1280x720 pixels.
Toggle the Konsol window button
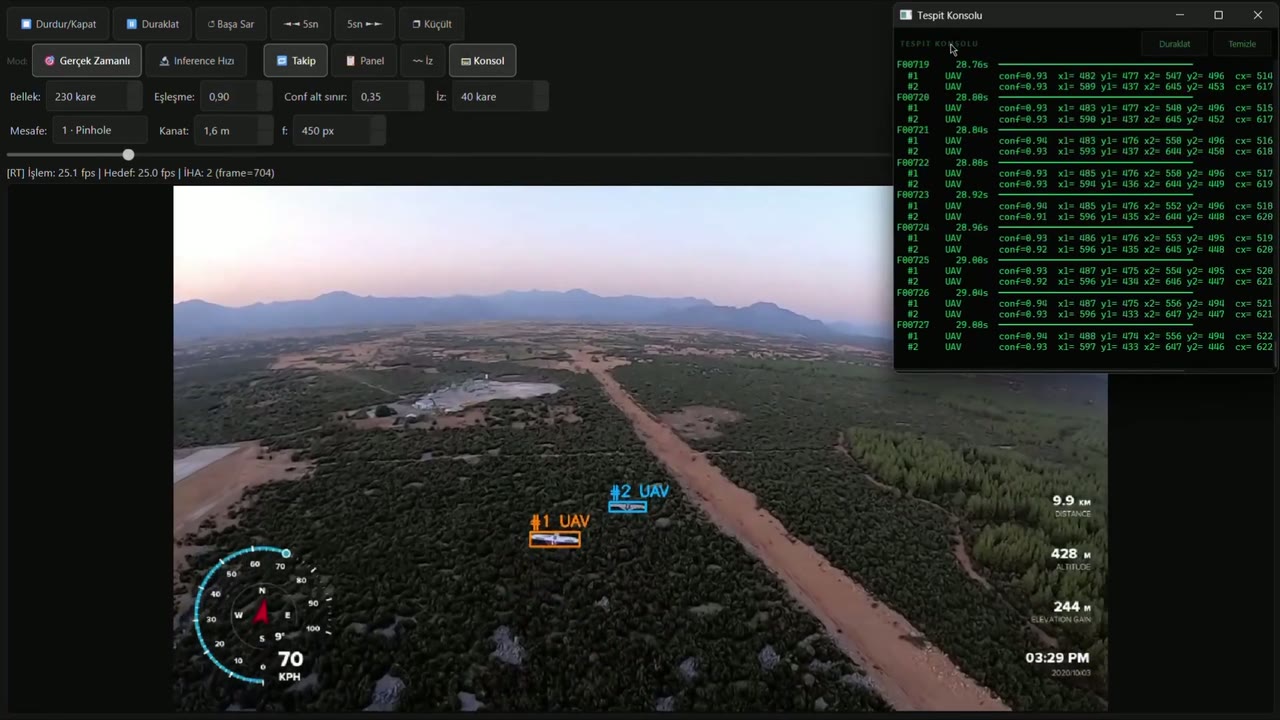click(x=482, y=61)
